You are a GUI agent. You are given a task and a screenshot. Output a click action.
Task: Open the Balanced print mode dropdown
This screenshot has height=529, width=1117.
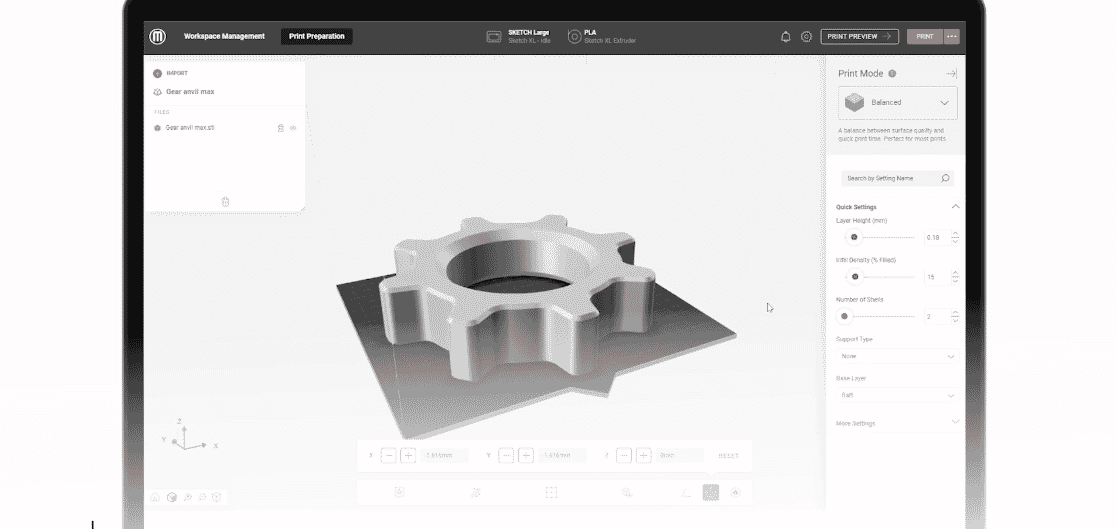click(x=897, y=102)
